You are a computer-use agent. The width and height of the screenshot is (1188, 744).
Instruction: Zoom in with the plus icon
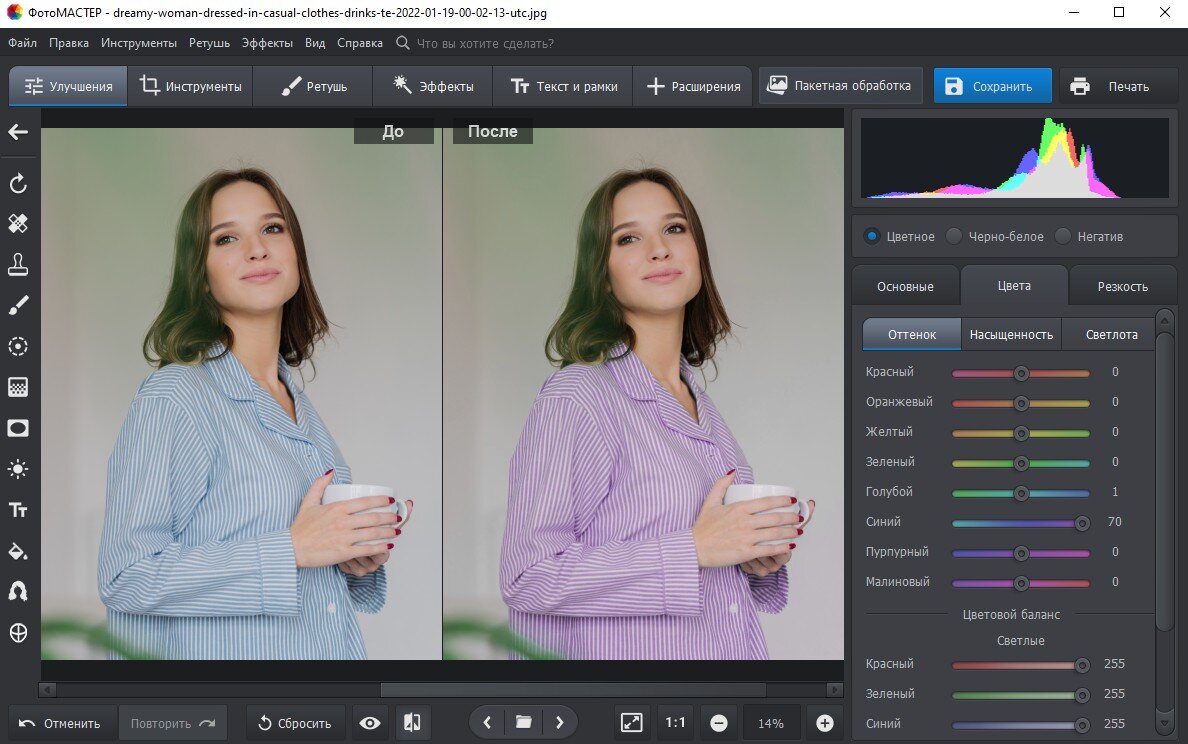tap(825, 724)
